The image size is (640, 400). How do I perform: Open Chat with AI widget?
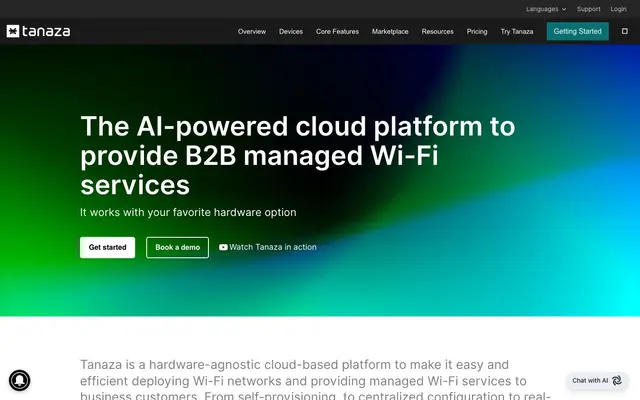pyautogui.click(x=597, y=380)
